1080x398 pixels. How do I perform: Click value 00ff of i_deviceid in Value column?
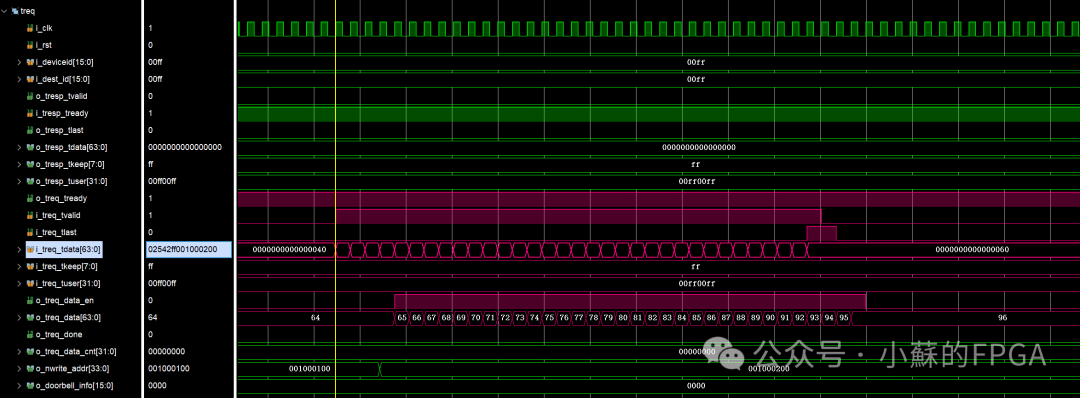pos(155,62)
